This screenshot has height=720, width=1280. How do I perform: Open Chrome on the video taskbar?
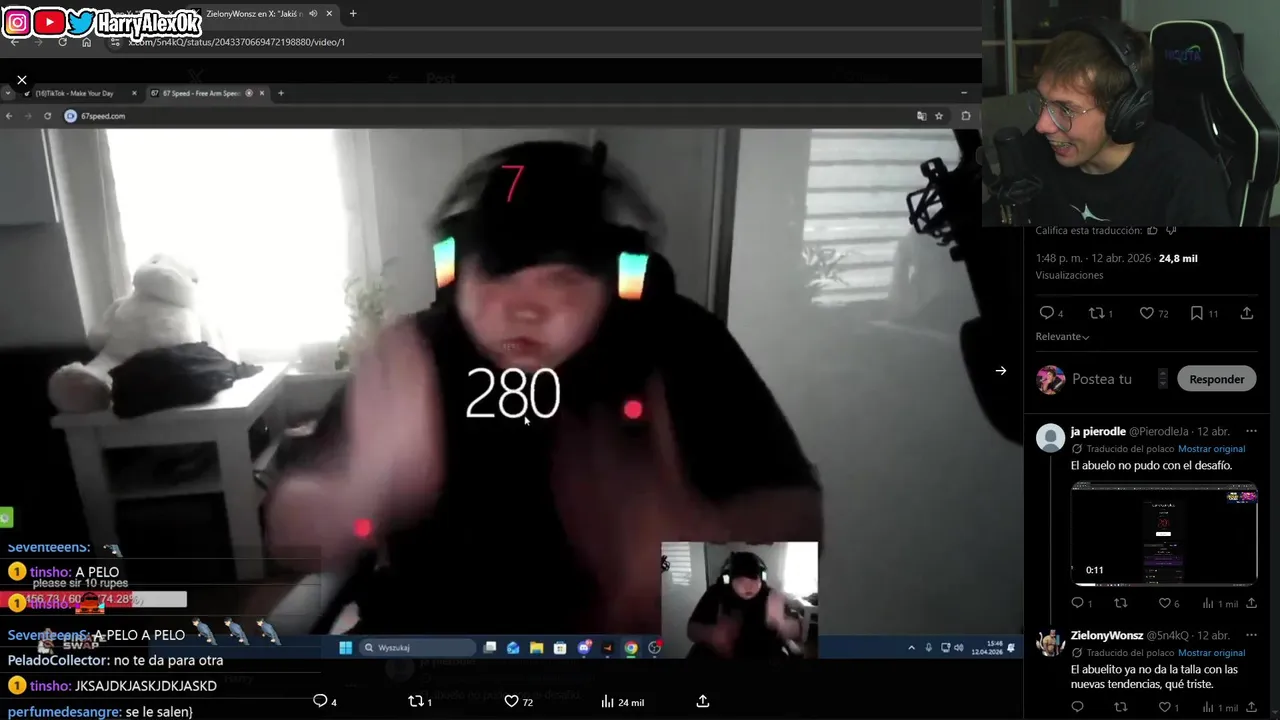631,647
